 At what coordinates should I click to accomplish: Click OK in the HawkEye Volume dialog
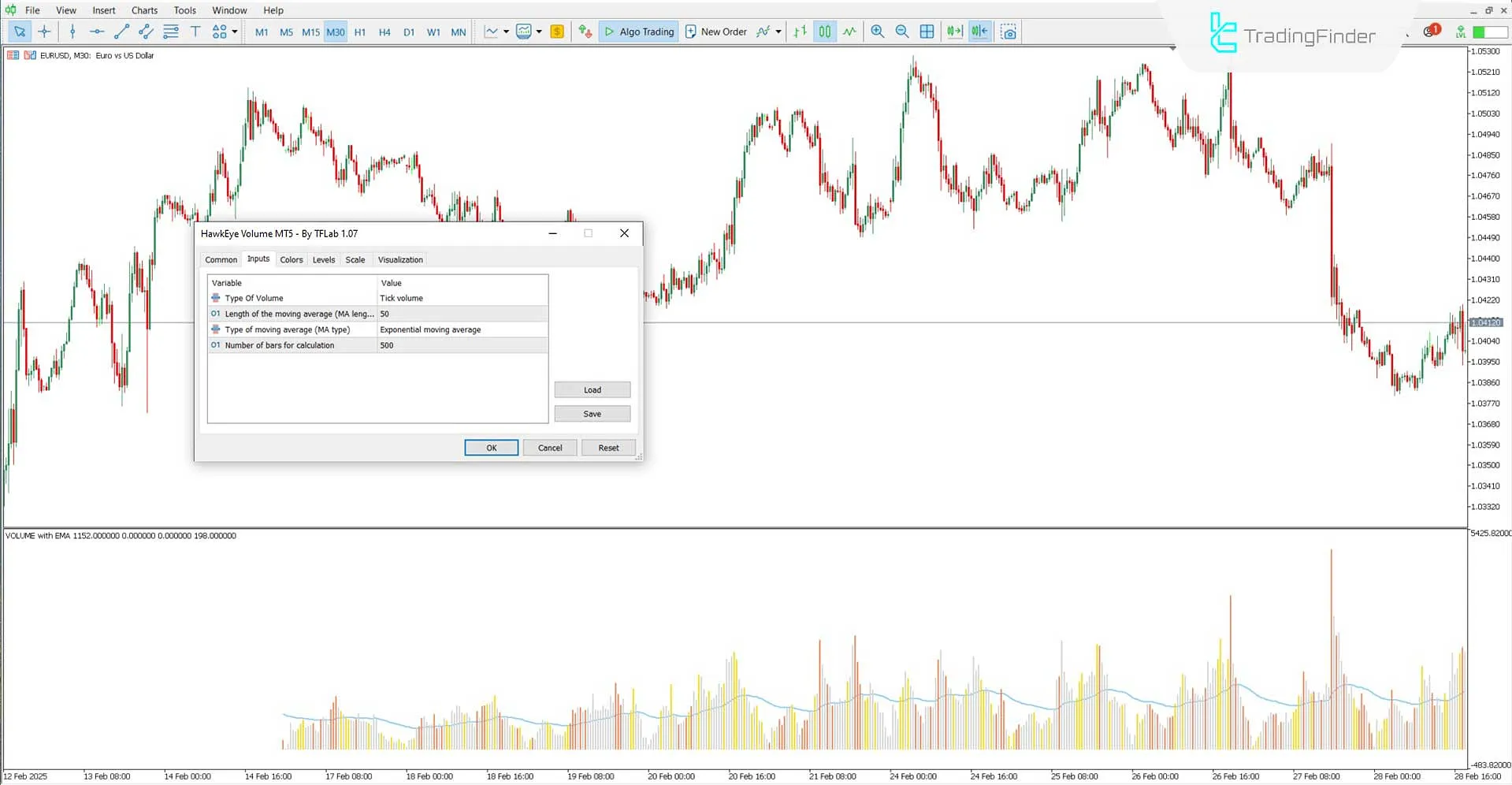tap(491, 447)
